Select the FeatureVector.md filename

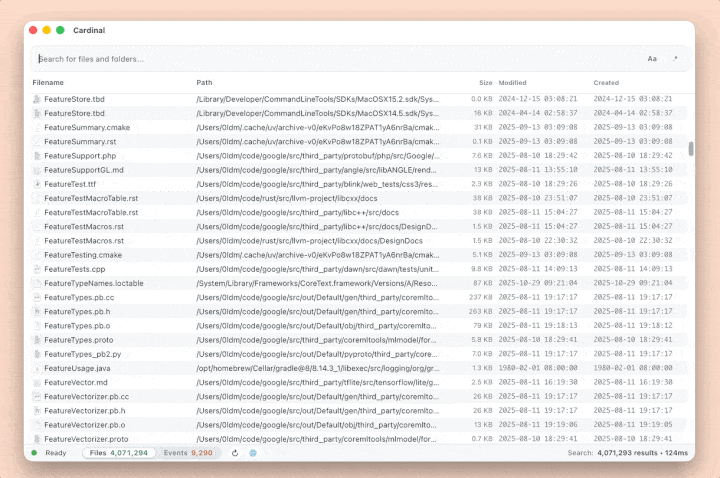click(76, 382)
